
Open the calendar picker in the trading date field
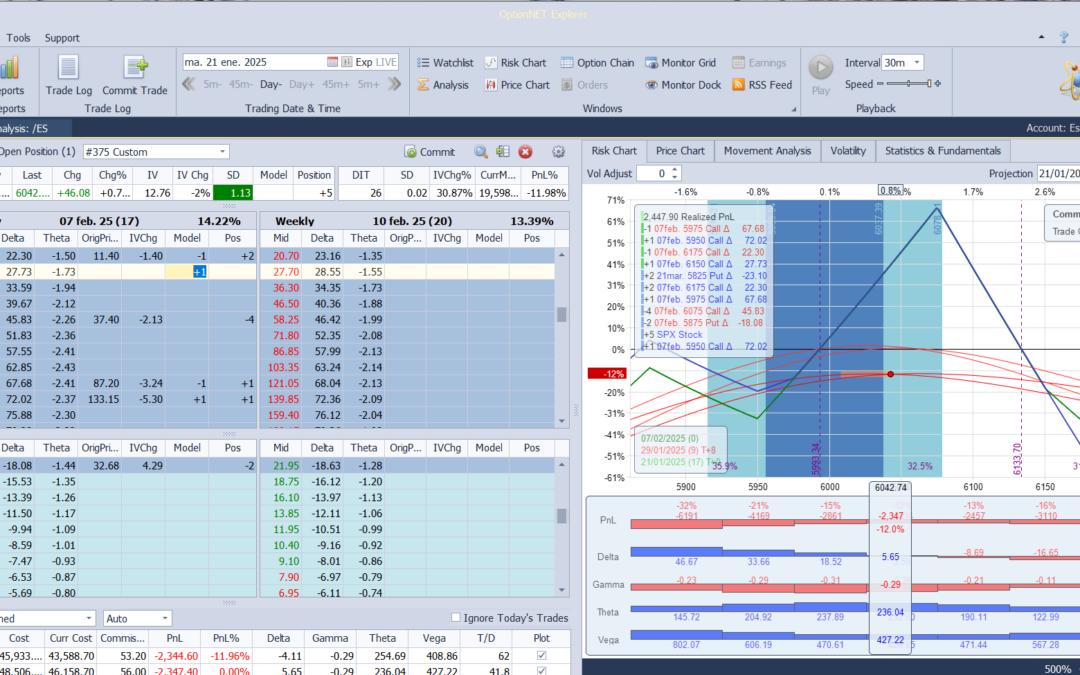[x=333, y=62]
